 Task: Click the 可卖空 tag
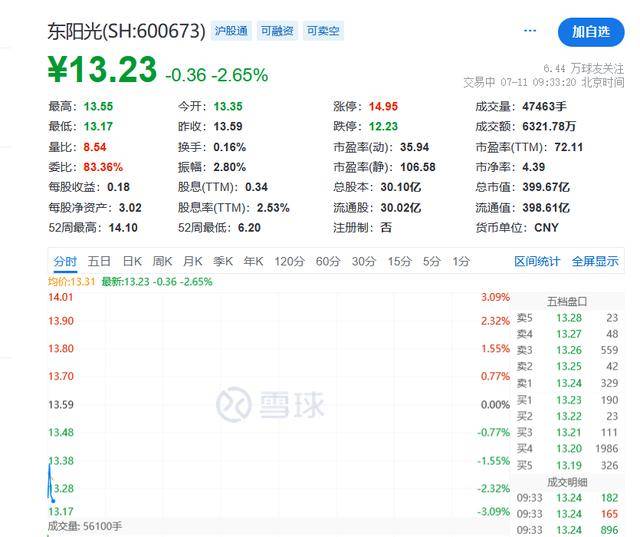[x=323, y=31]
